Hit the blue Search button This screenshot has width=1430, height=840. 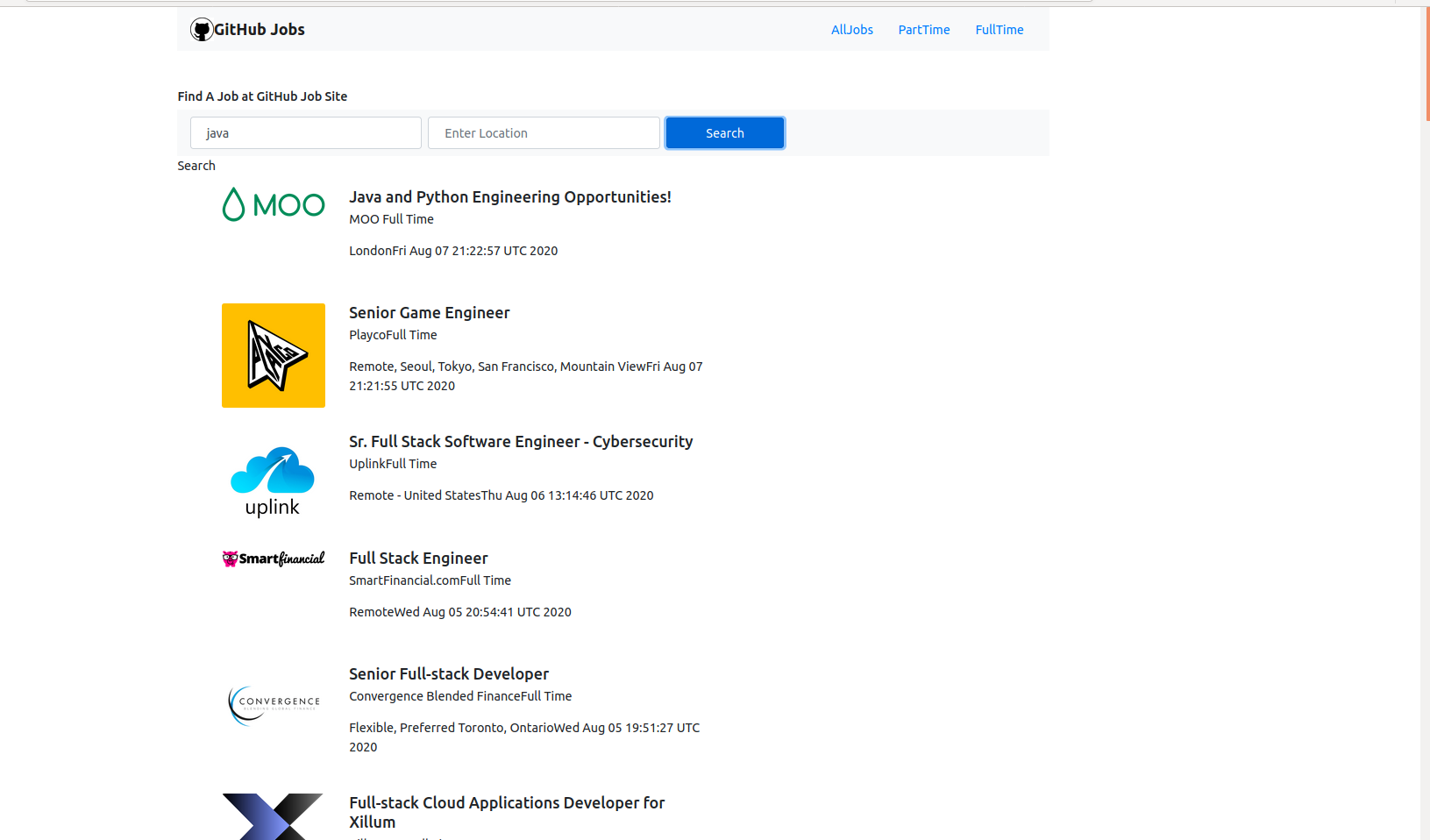click(x=725, y=133)
